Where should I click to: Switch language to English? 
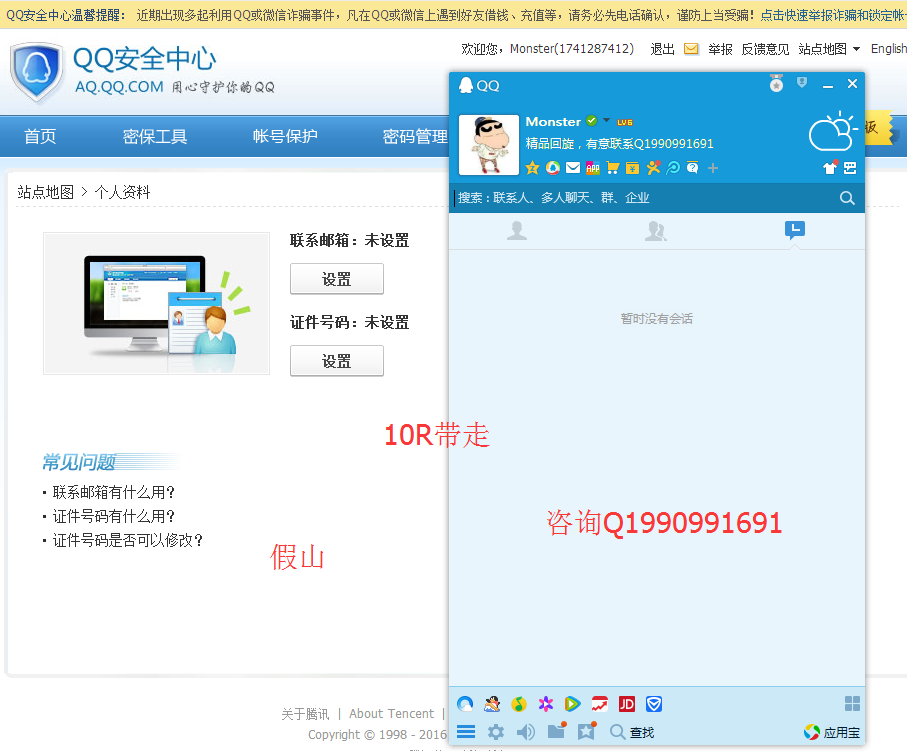[x=888, y=49]
